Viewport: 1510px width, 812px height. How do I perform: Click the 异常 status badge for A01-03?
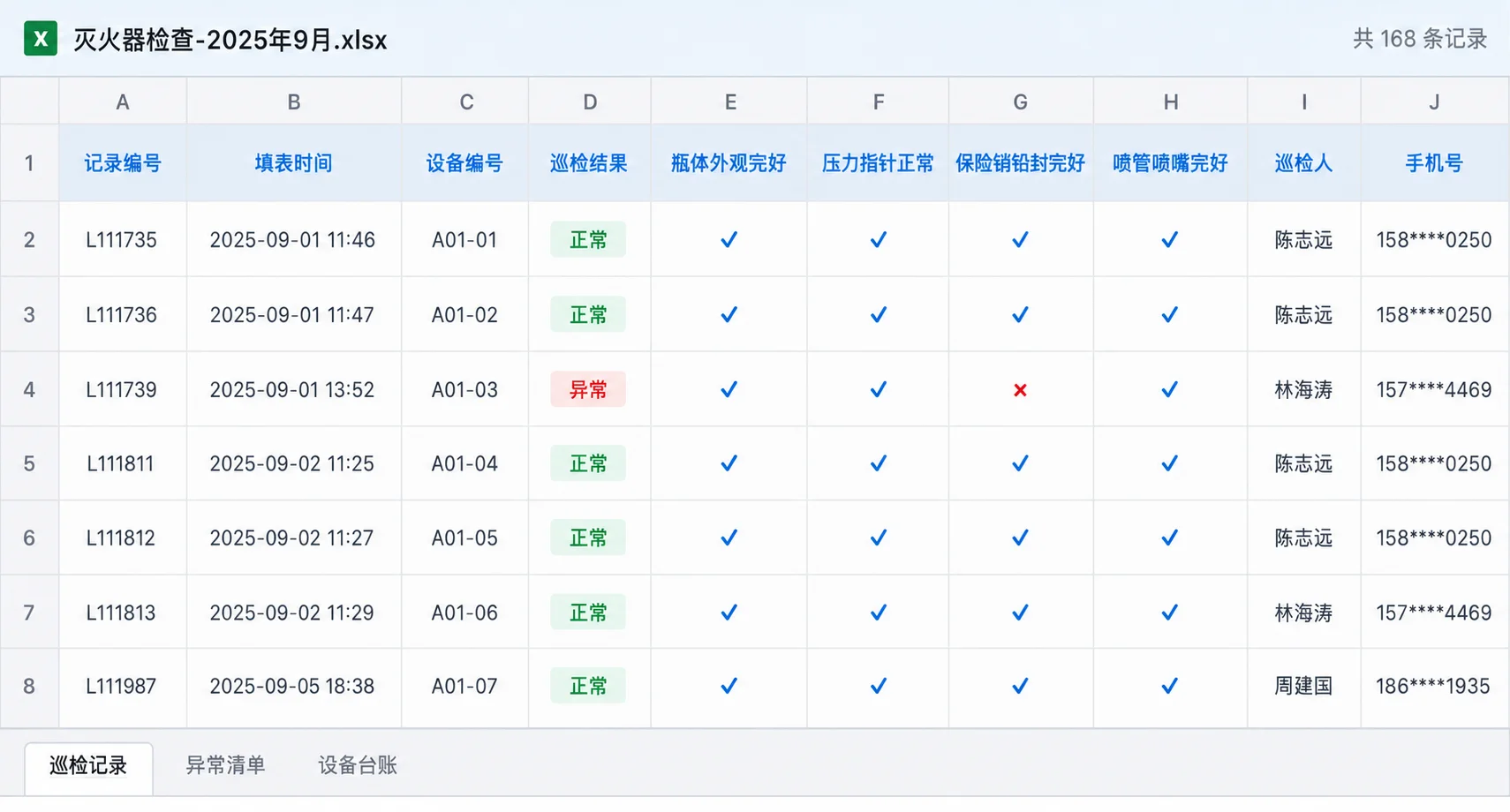(588, 389)
